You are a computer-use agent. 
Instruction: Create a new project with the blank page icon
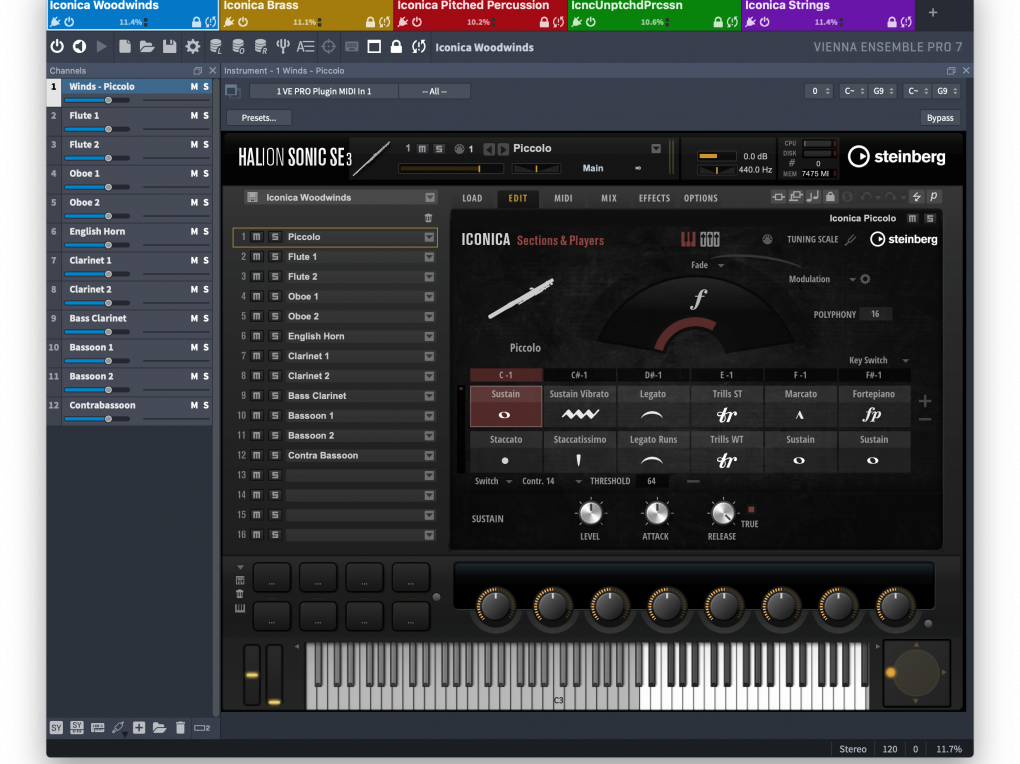click(x=125, y=47)
